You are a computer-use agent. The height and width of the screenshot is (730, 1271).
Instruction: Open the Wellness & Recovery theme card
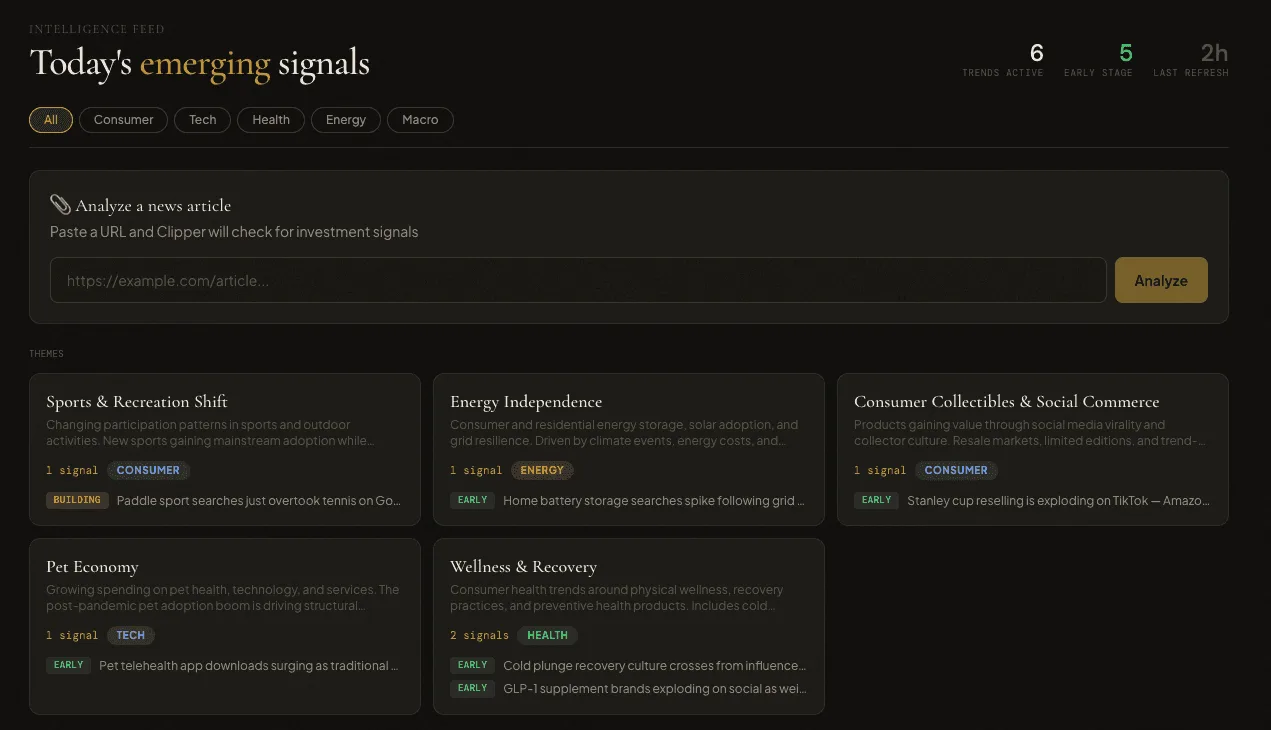[x=629, y=627]
